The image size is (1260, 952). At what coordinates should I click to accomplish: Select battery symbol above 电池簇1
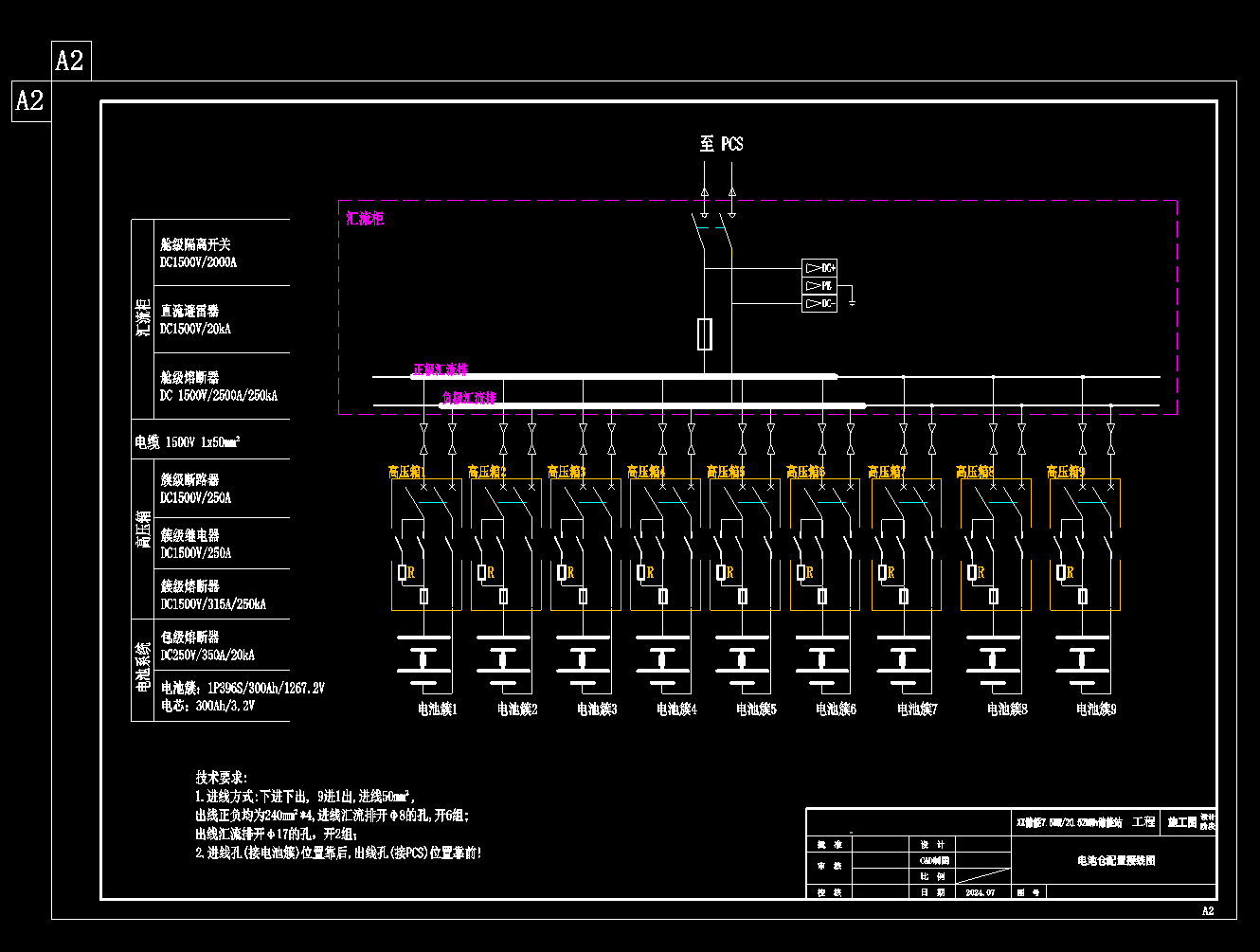pos(423,660)
